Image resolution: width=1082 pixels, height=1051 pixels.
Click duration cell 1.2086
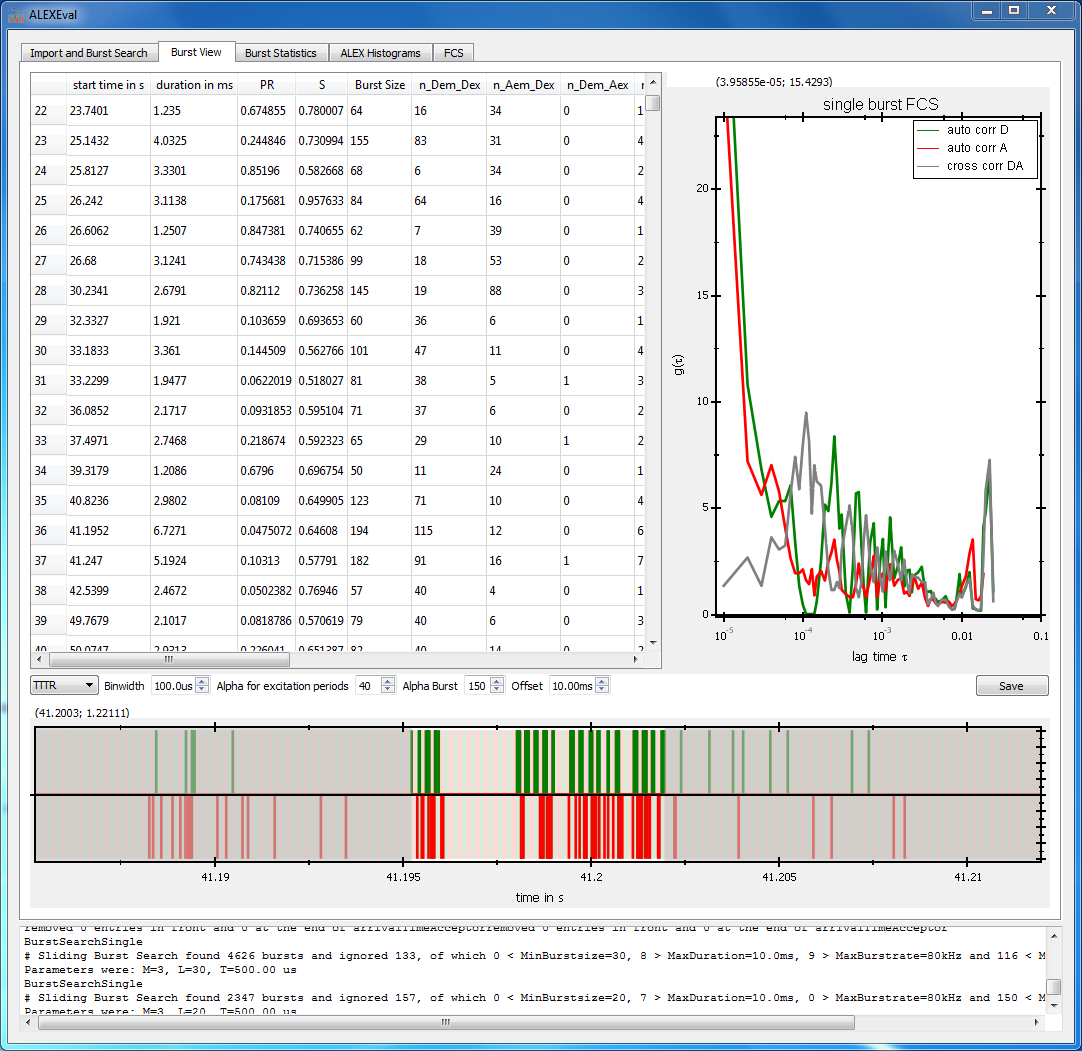pyautogui.click(x=194, y=471)
